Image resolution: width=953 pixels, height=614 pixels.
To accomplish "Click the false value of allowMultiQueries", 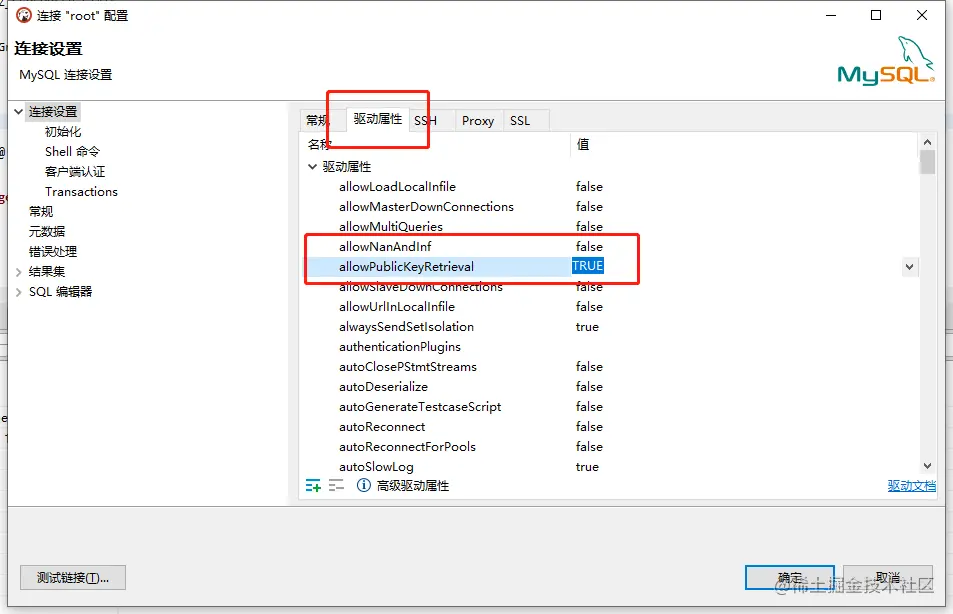I will (x=589, y=227).
